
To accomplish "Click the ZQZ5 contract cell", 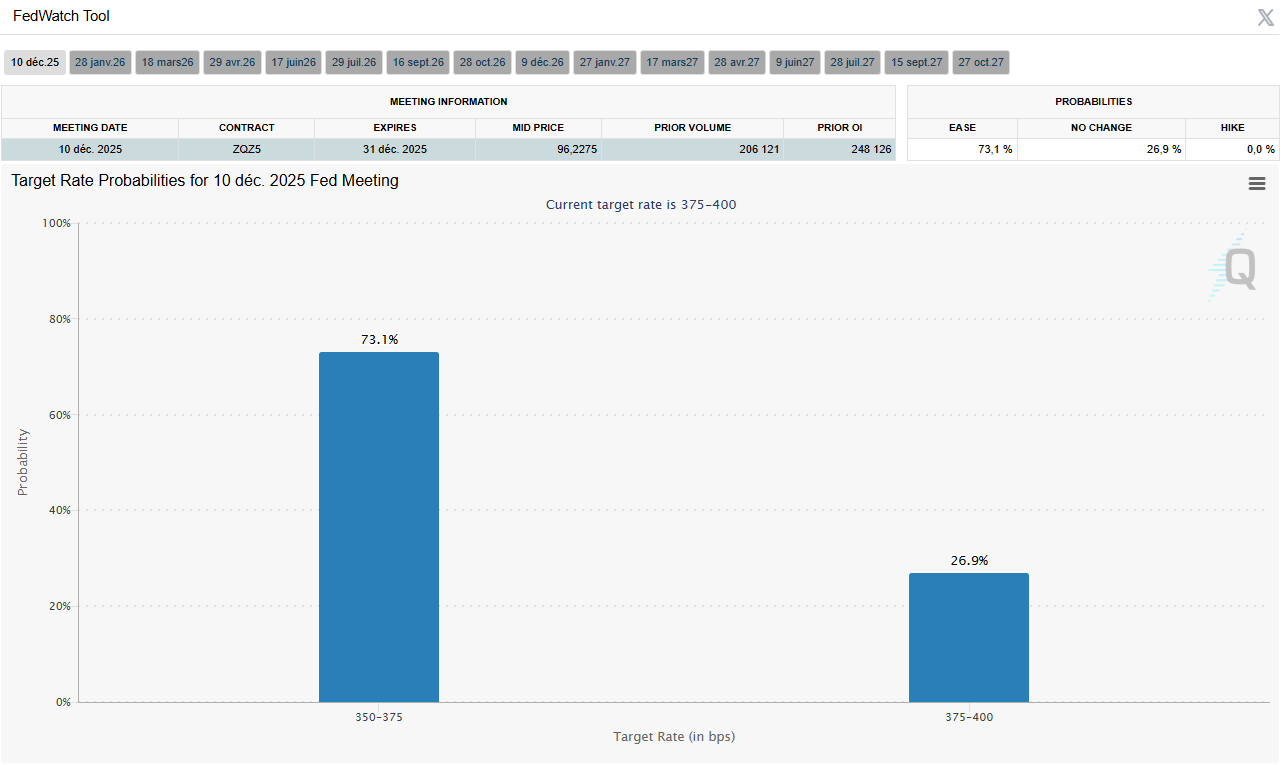I will click(x=246, y=149).
